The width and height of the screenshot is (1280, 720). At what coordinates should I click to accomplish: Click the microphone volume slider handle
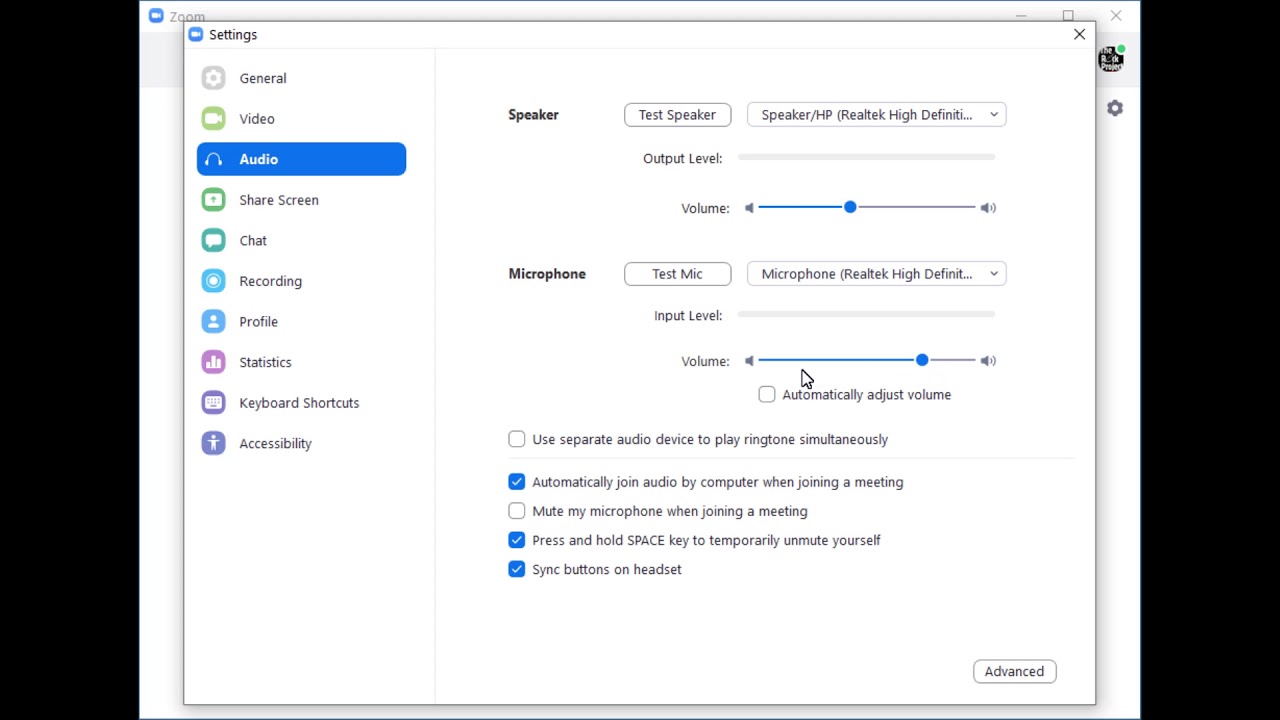coord(922,360)
